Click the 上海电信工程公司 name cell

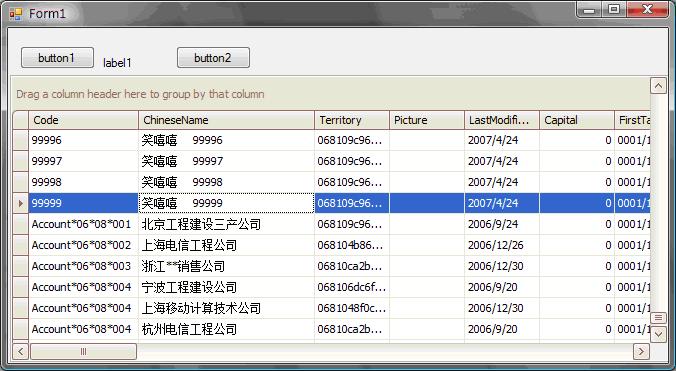tap(226, 245)
